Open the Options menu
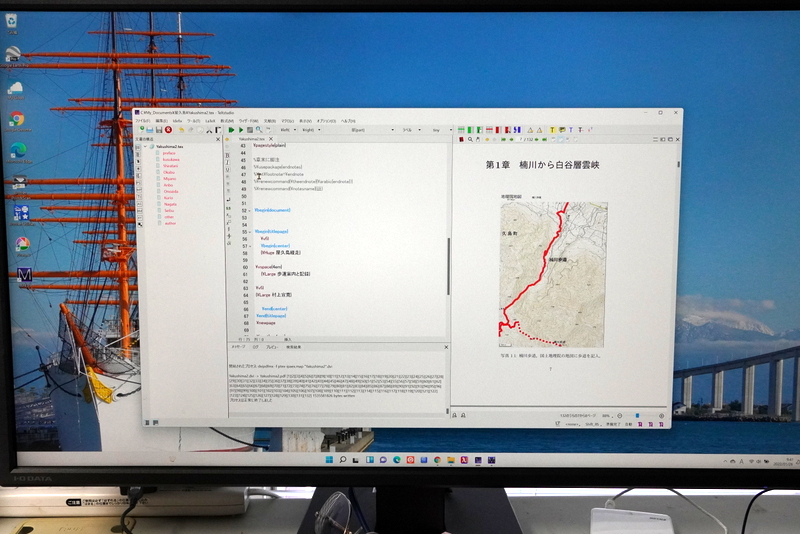This screenshot has width=800, height=534. click(326, 121)
